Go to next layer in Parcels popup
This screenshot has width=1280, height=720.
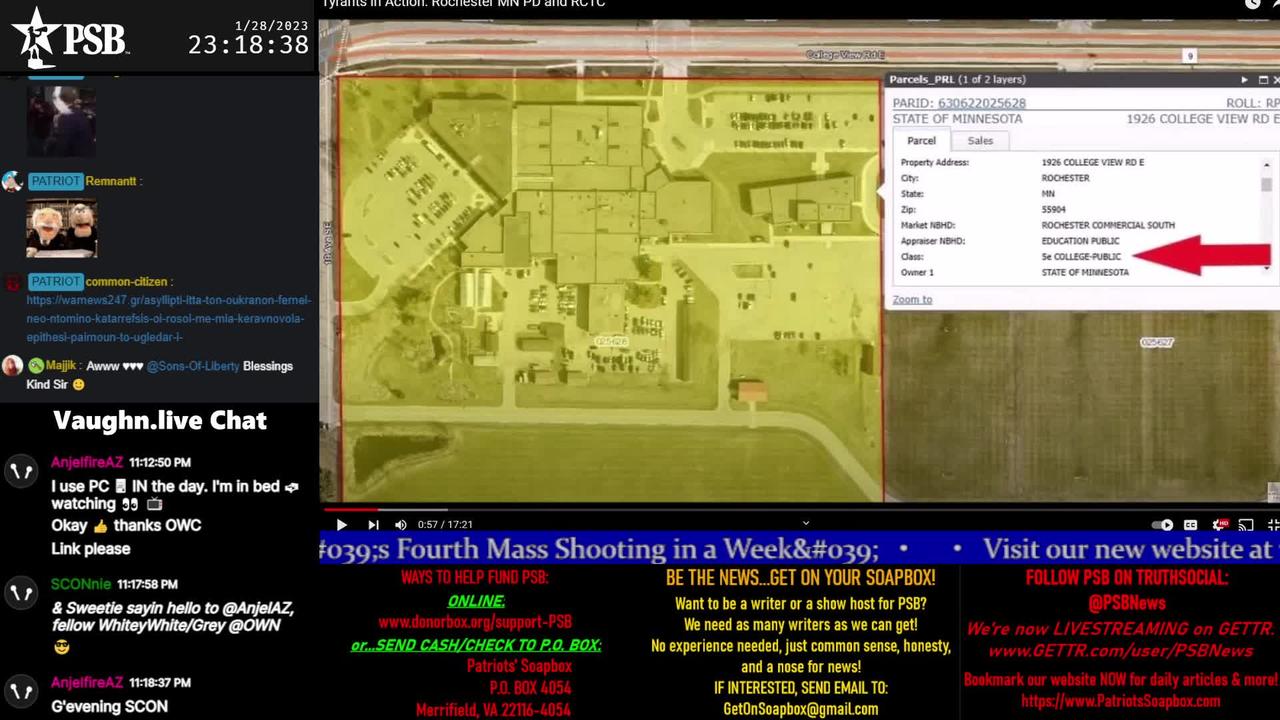[1244, 80]
